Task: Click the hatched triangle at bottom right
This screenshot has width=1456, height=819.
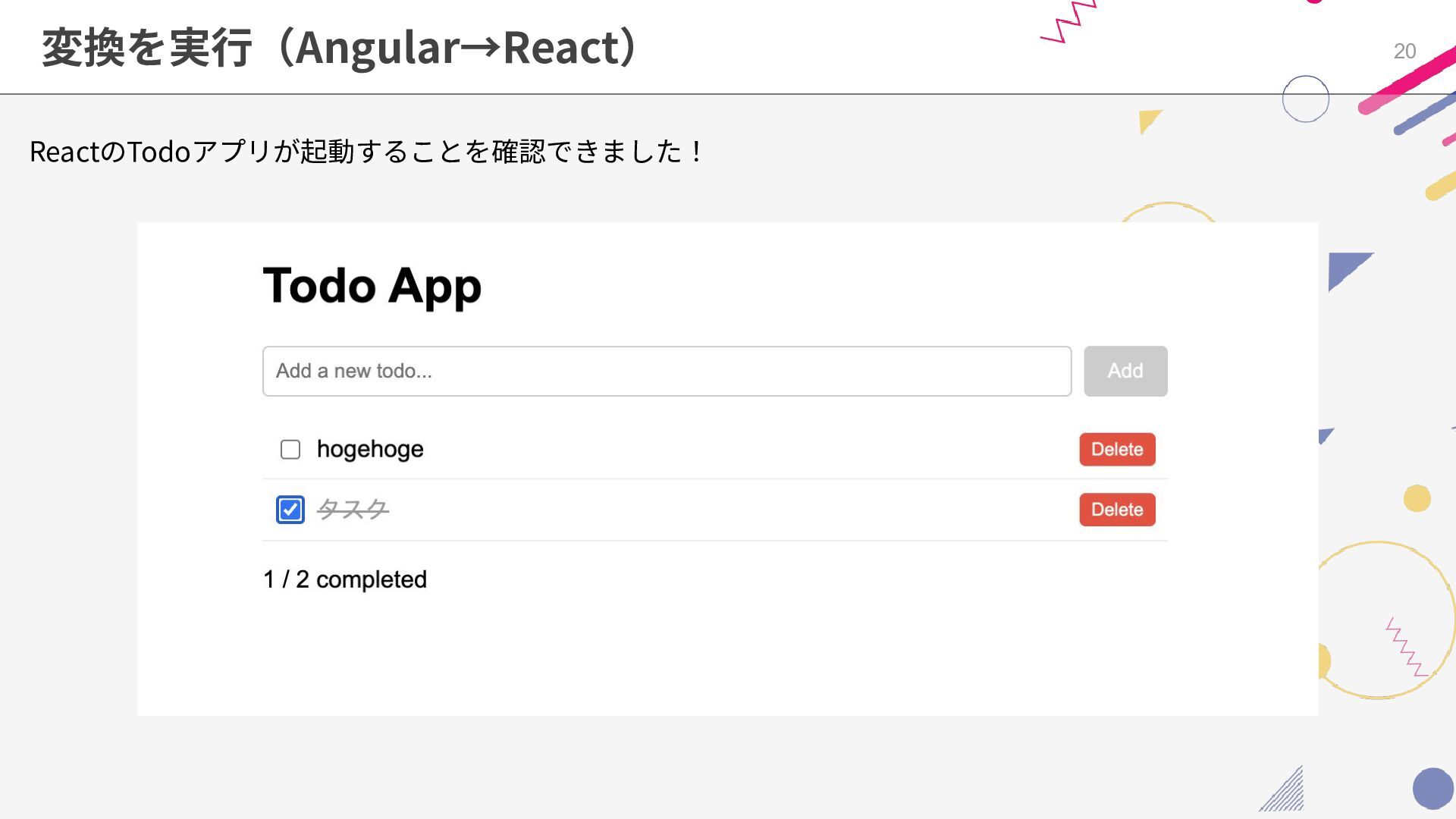Action: 1289,795
